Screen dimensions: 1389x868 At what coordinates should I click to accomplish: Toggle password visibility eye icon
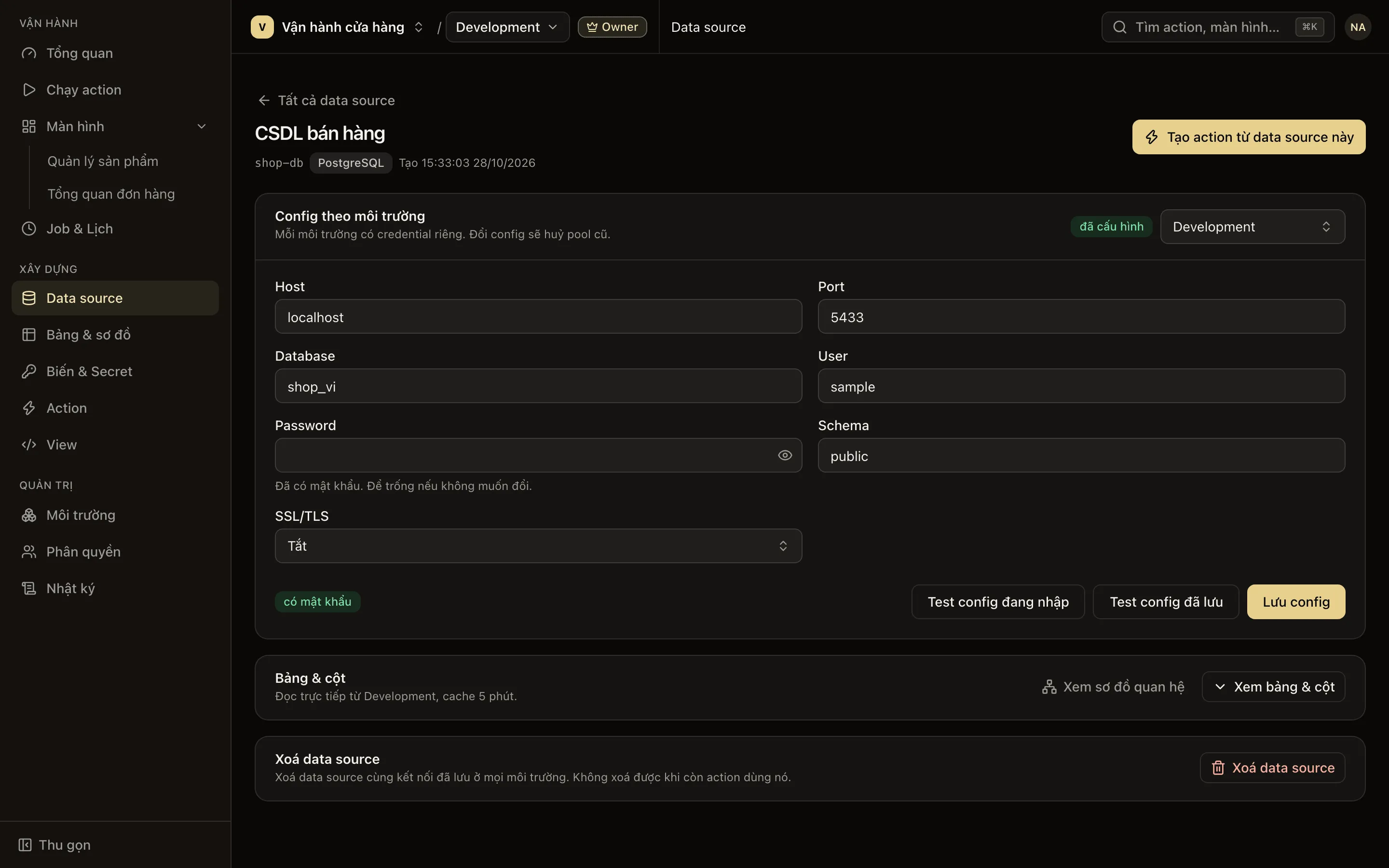(x=785, y=455)
